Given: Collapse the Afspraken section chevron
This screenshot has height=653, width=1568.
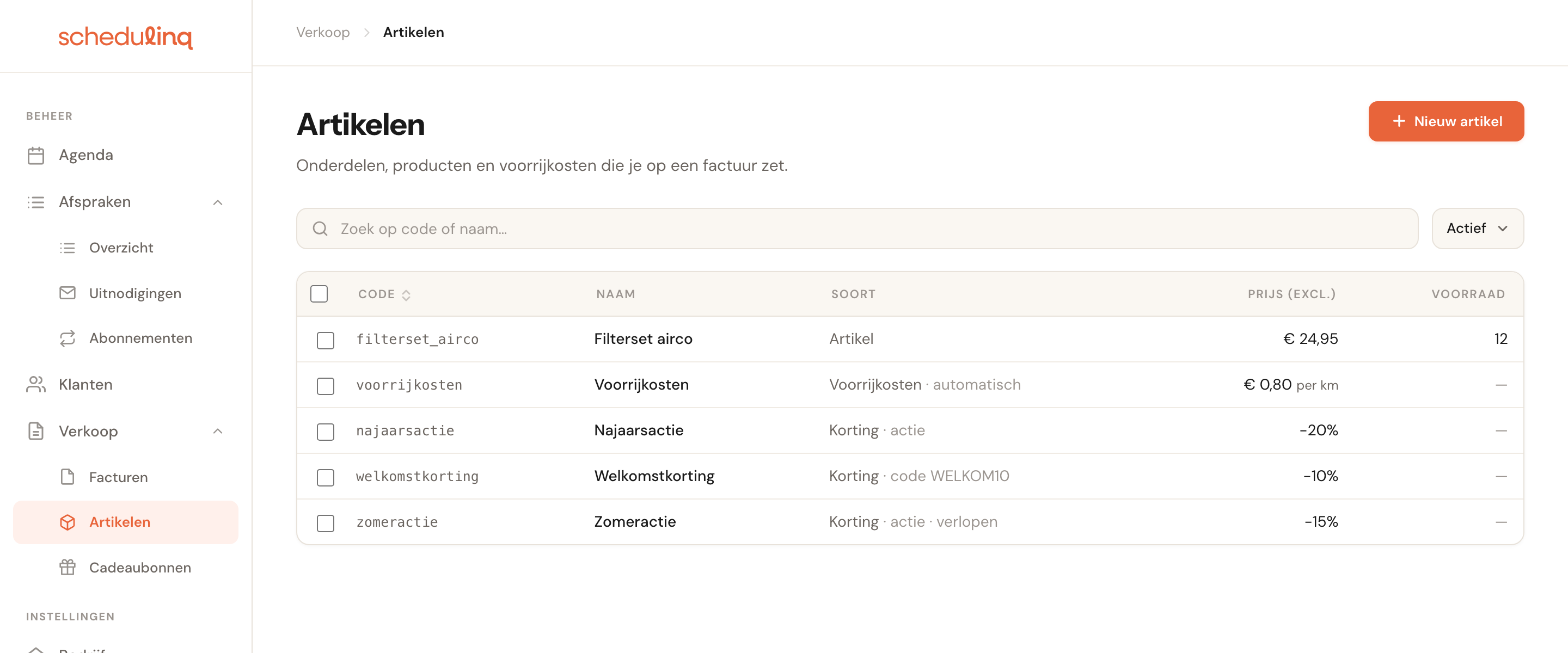Looking at the screenshot, I should (x=218, y=202).
